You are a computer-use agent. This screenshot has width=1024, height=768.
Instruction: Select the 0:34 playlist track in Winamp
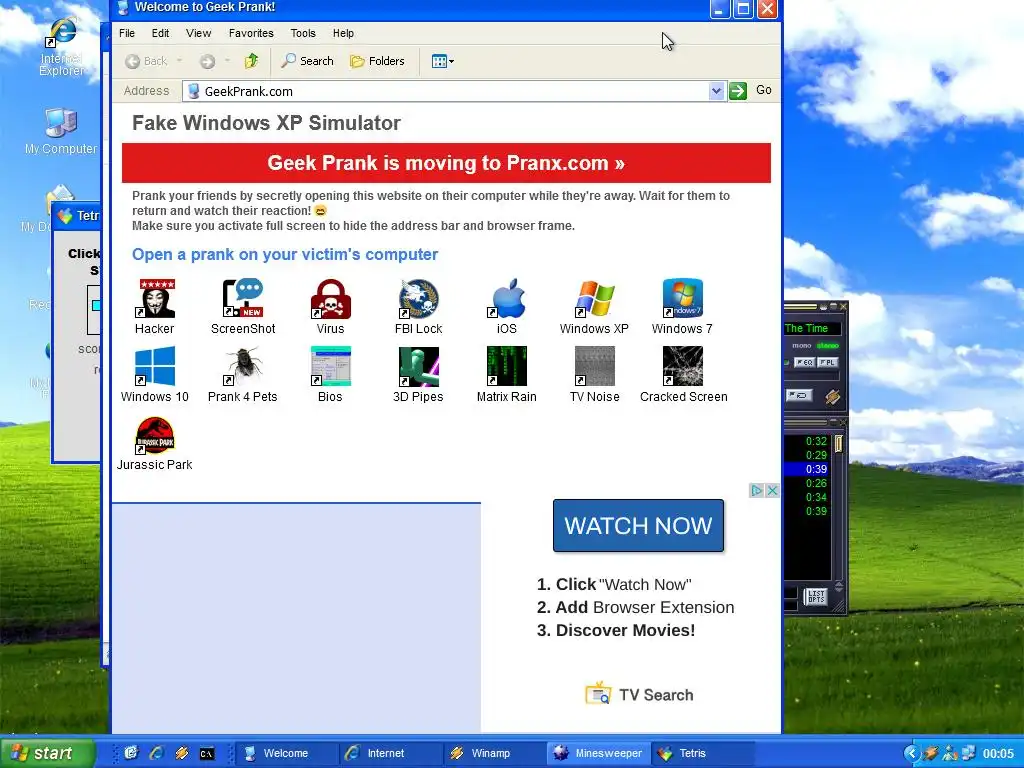[816, 497]
